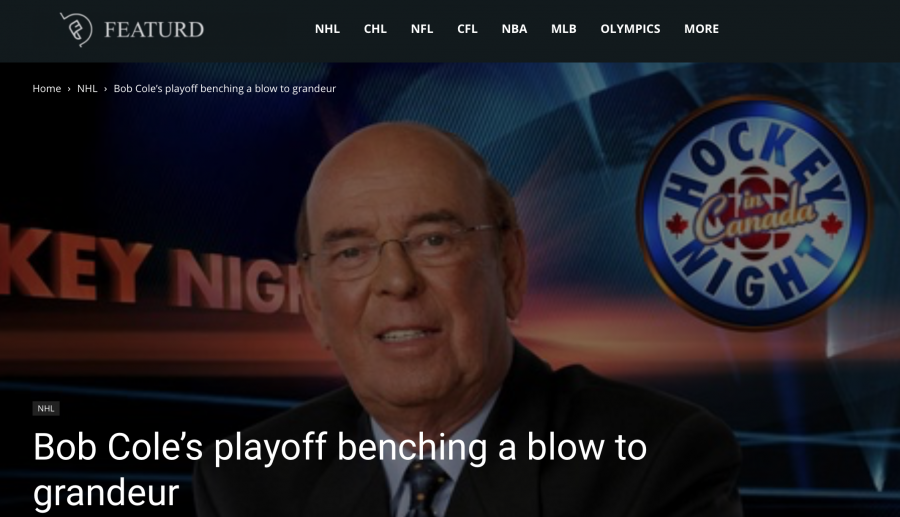This screenshot has height=517, width=900.
Task: Choose NBA from the header menu
Action: tap(514, 29)
